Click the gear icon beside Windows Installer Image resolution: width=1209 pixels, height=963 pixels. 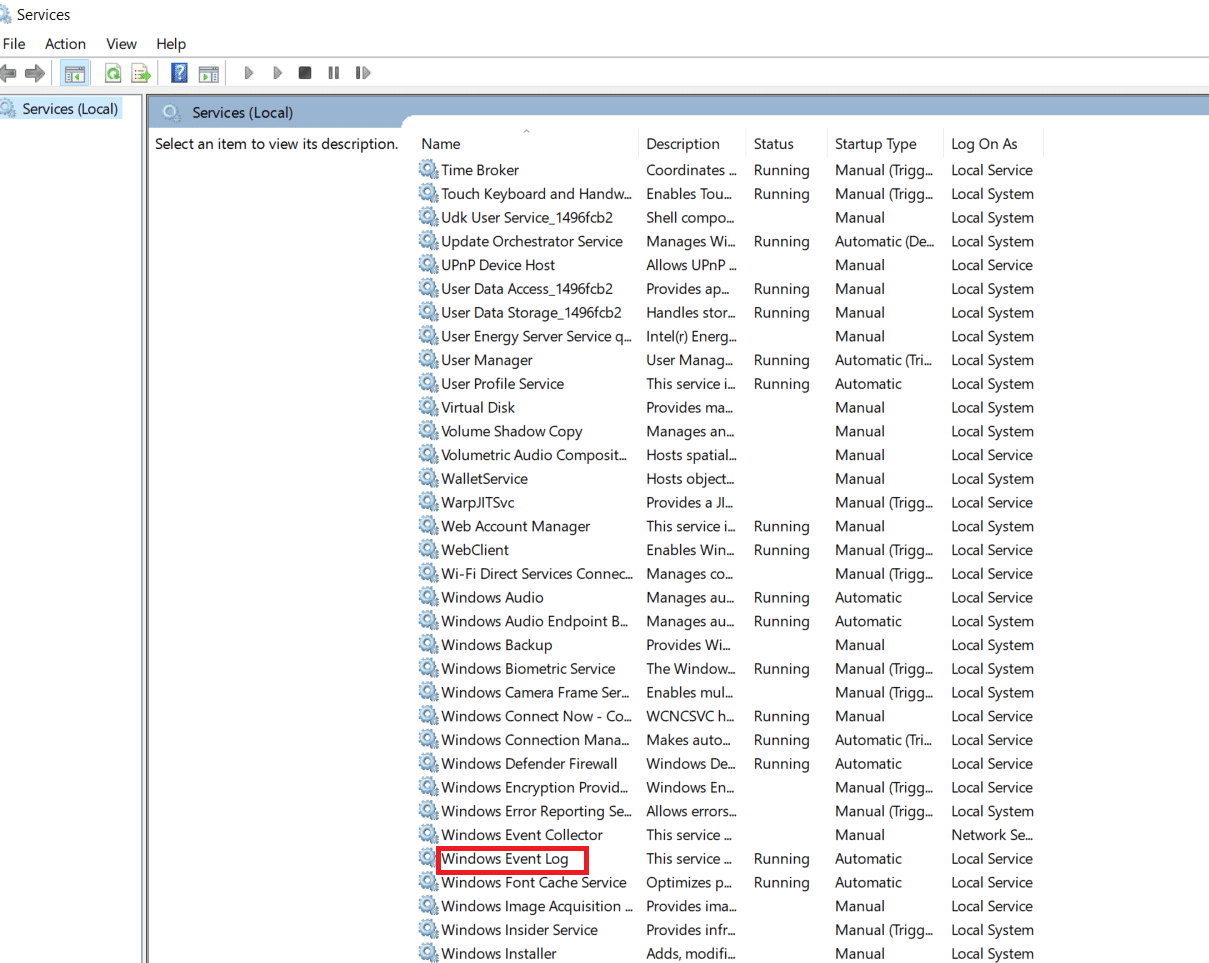tap(428, 954)
